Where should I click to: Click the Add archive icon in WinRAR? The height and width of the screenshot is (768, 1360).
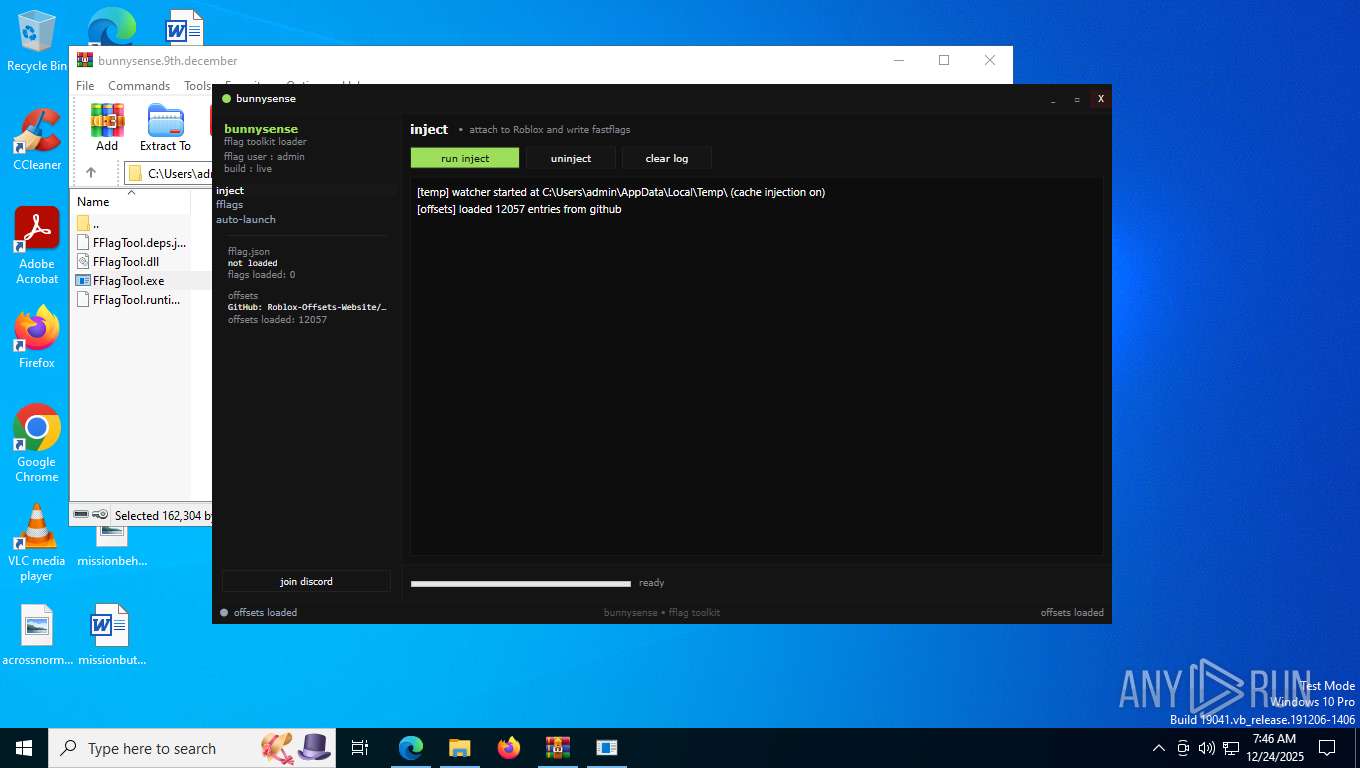point(107,127)
